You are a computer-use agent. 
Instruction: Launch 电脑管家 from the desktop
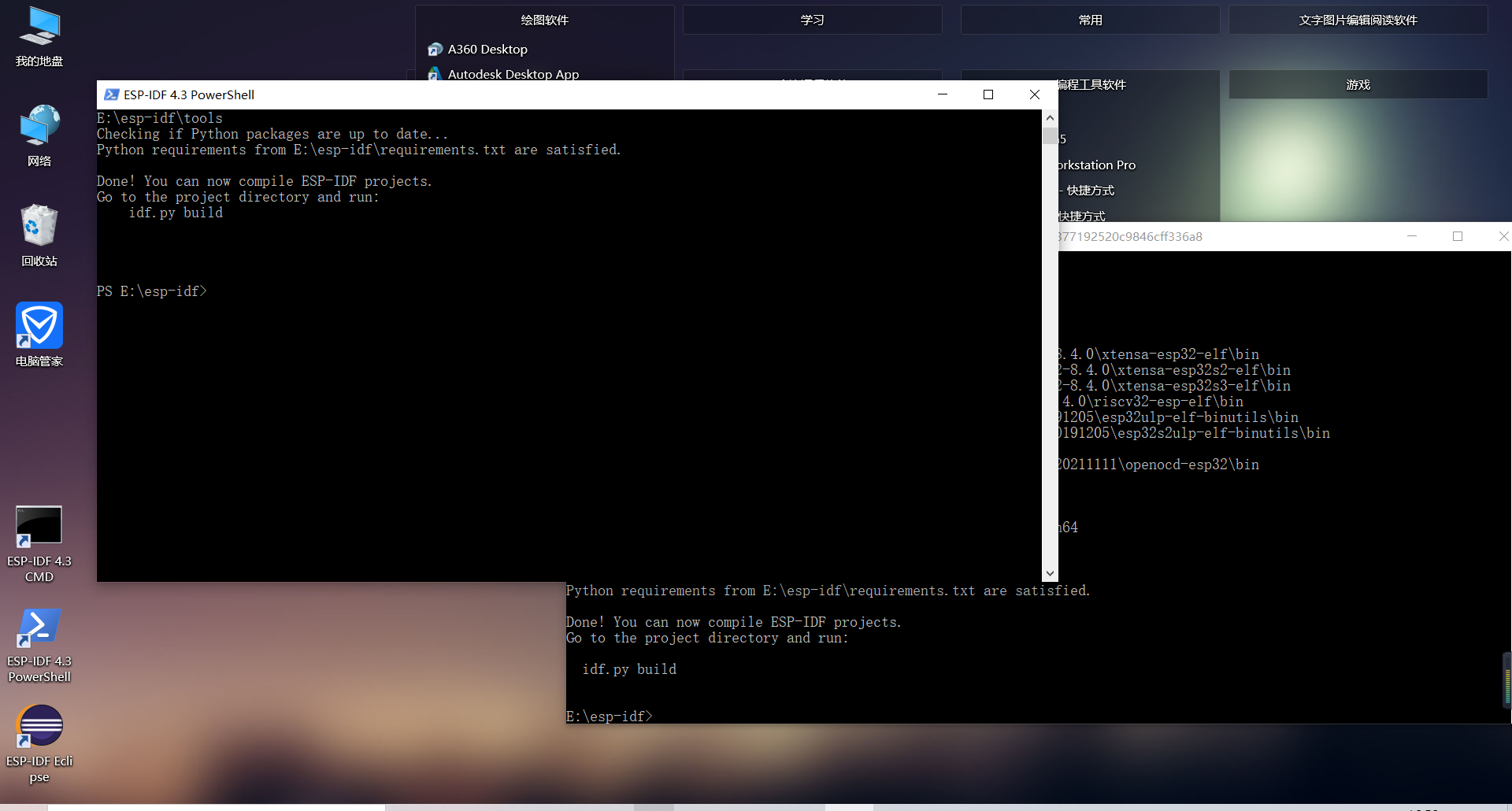point(39,335)
